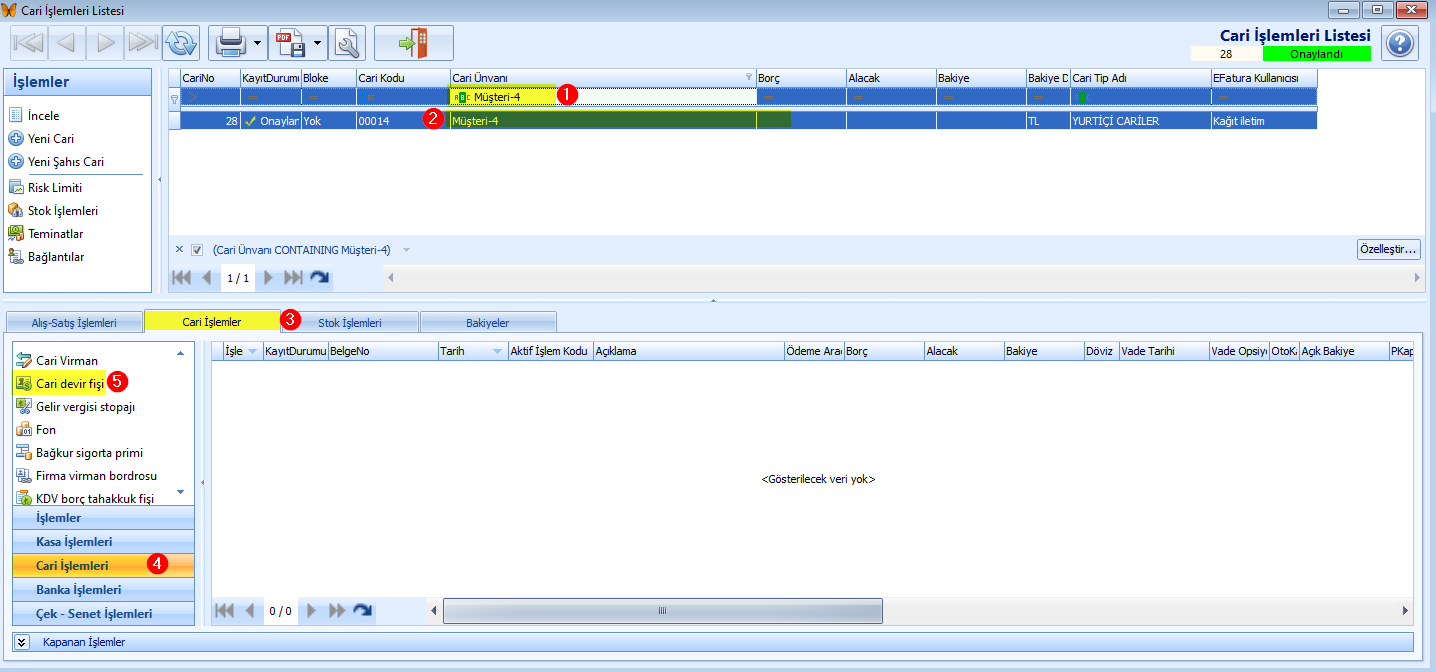1436x672 pixels.
Task: Open dropdown arrow next to the printer icon
Action: pyautogui.click(x=258, y=43)
